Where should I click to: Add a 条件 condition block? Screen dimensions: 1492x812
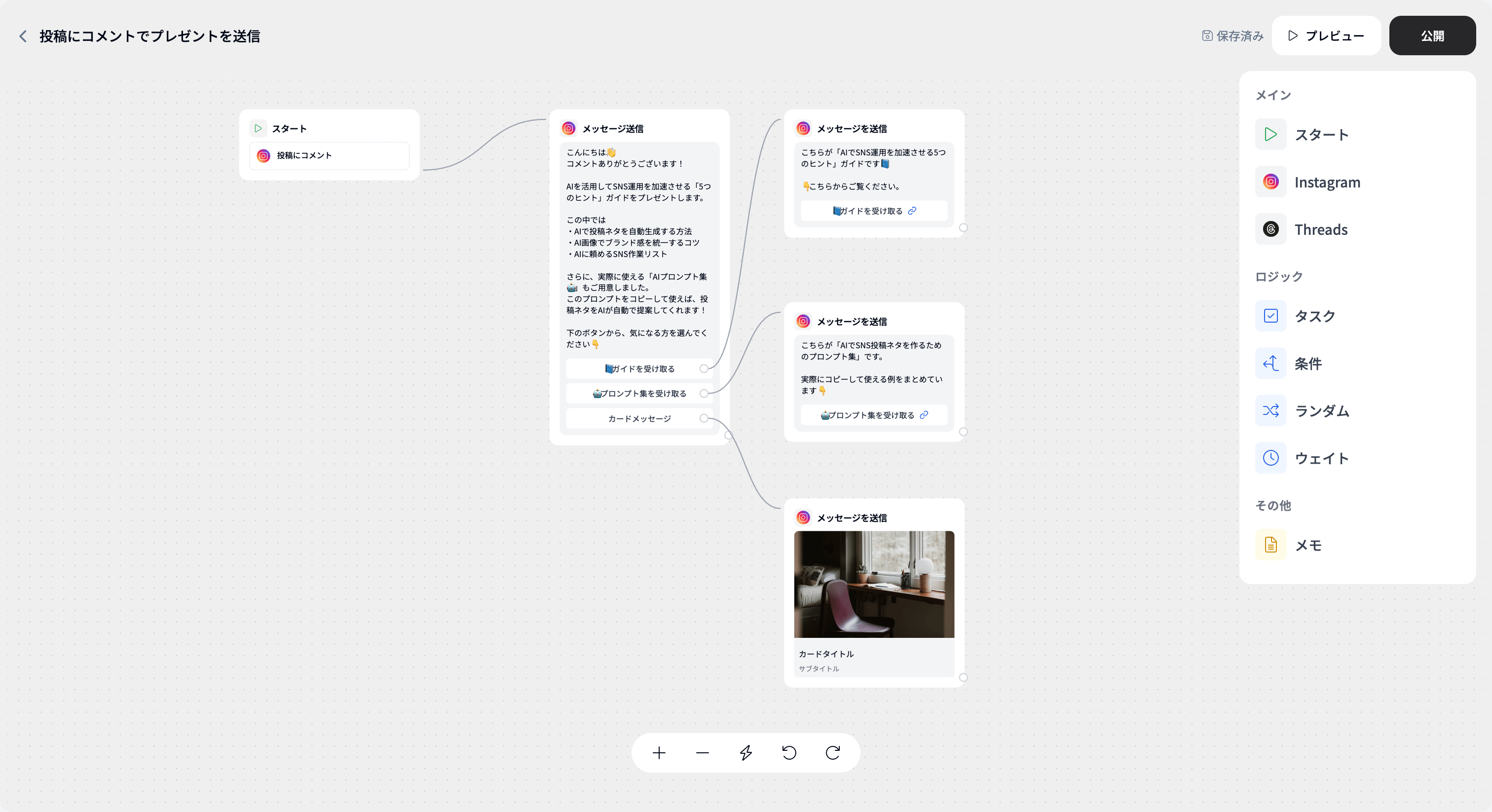point(1308,363)
